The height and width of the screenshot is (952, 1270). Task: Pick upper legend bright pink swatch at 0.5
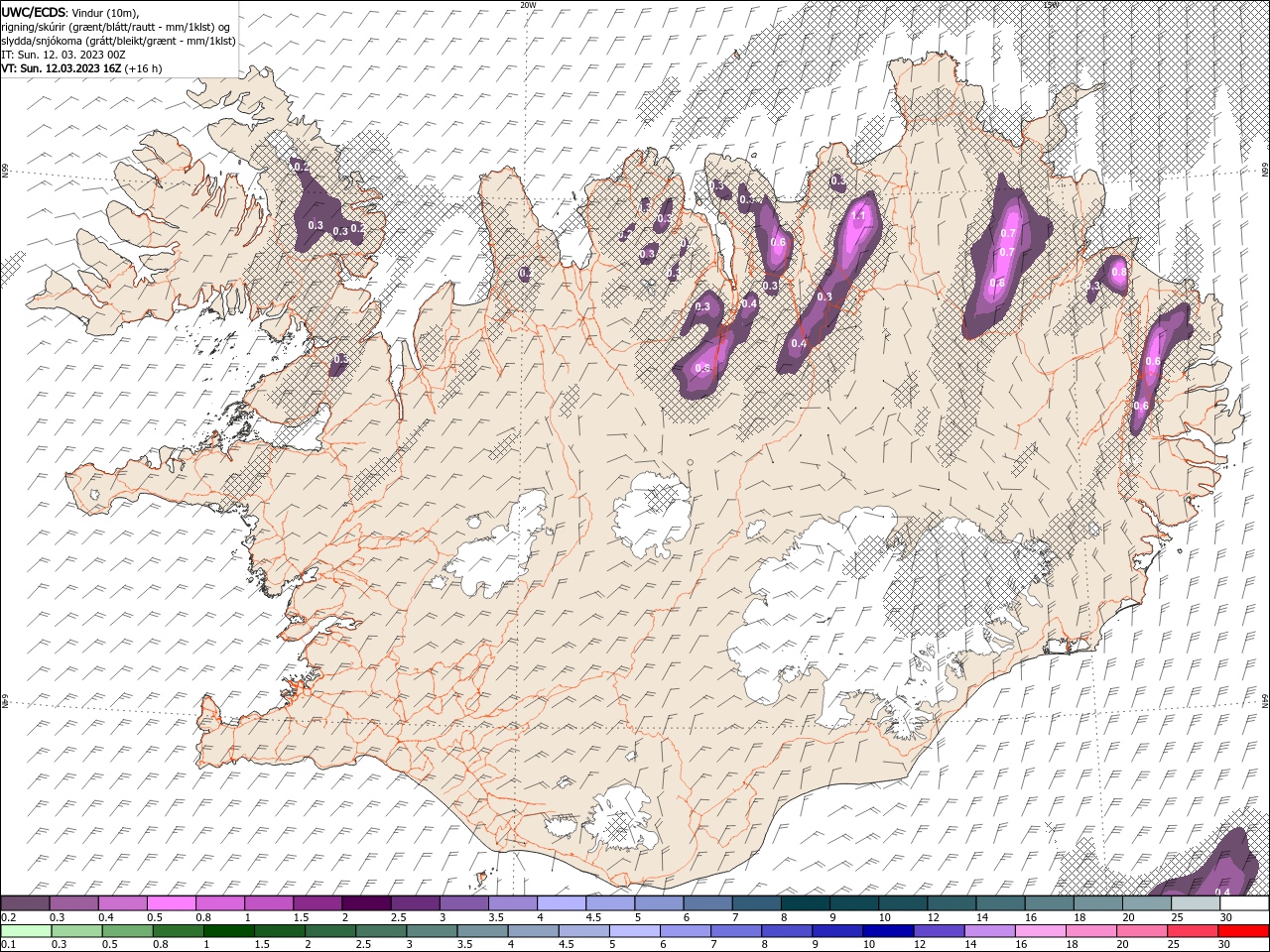click(x=171, y=903)
